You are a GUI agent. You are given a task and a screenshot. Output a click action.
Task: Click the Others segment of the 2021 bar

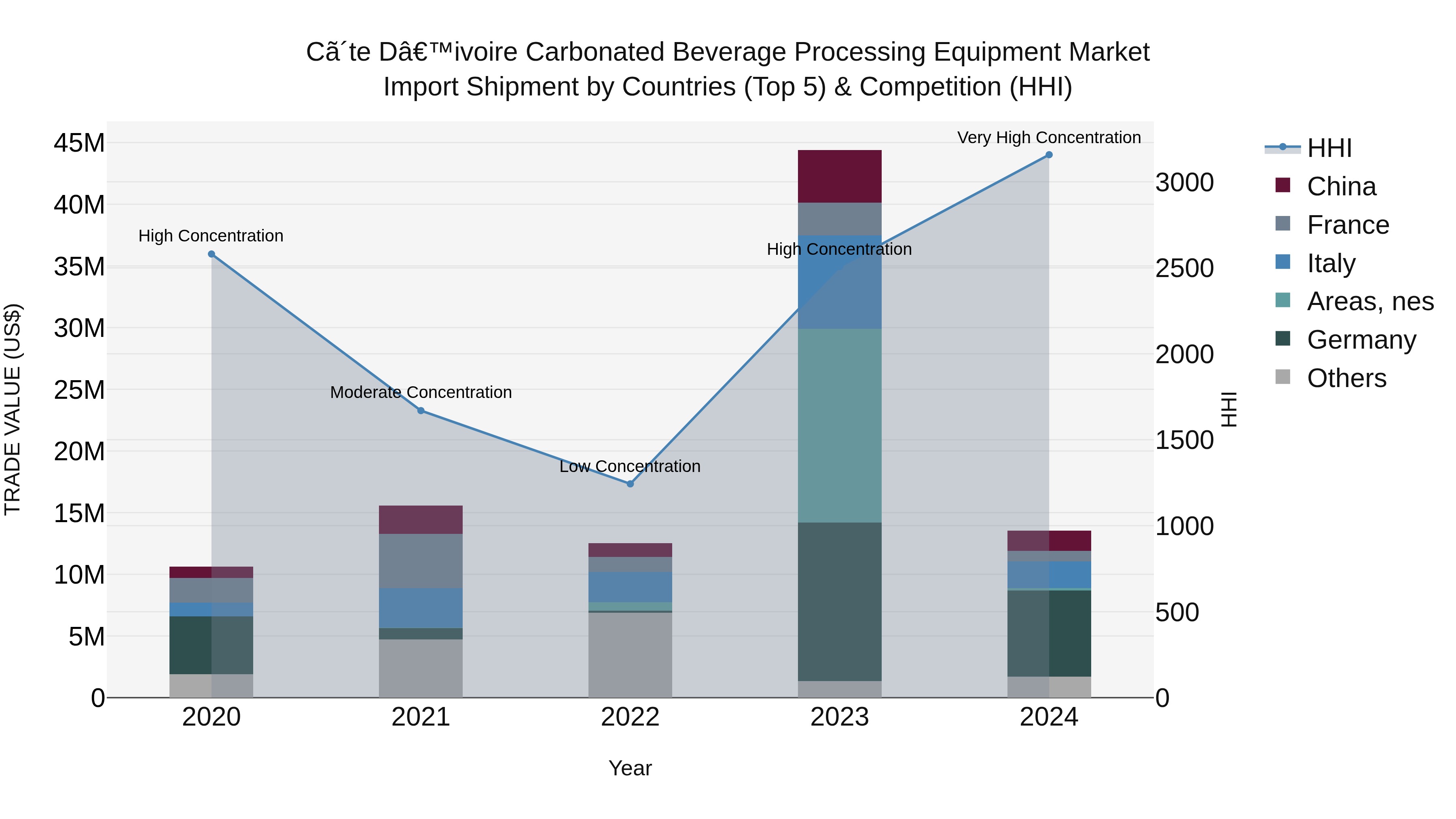pos(421,669)
